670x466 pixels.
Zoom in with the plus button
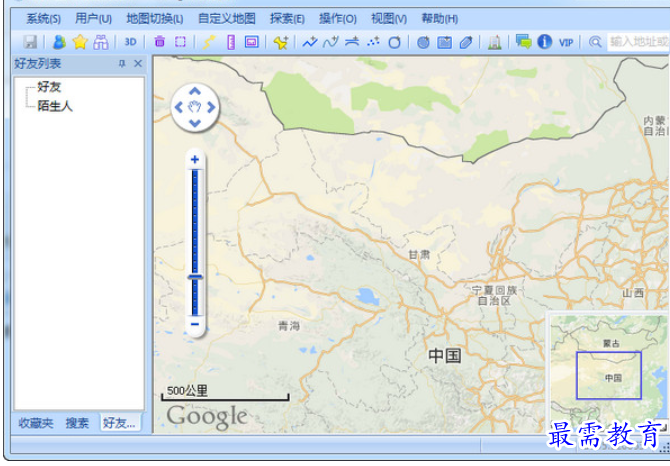tap(195, 159)
